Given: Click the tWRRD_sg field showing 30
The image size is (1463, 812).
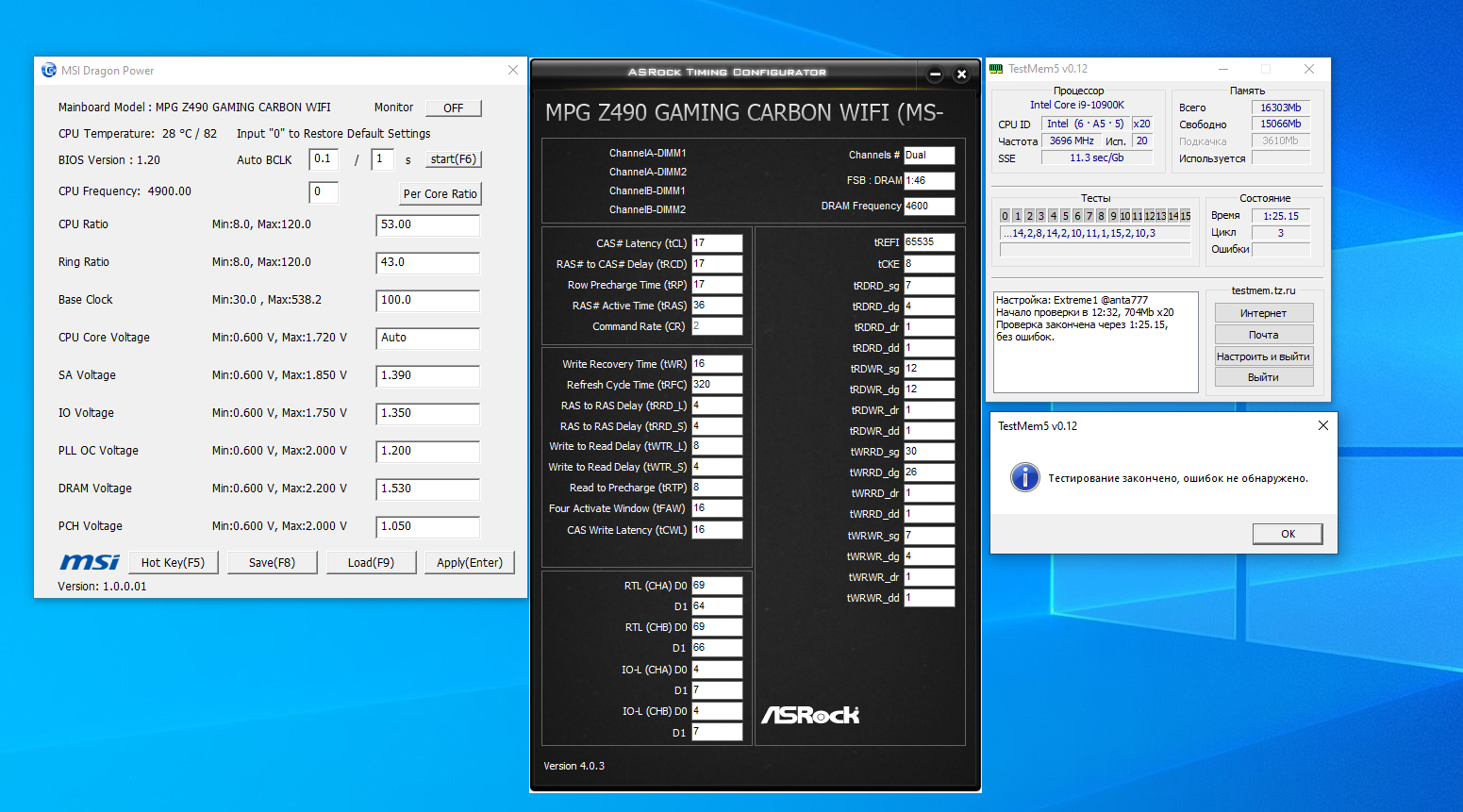Looking at the screenshot, I should click(x=929, y=452).
